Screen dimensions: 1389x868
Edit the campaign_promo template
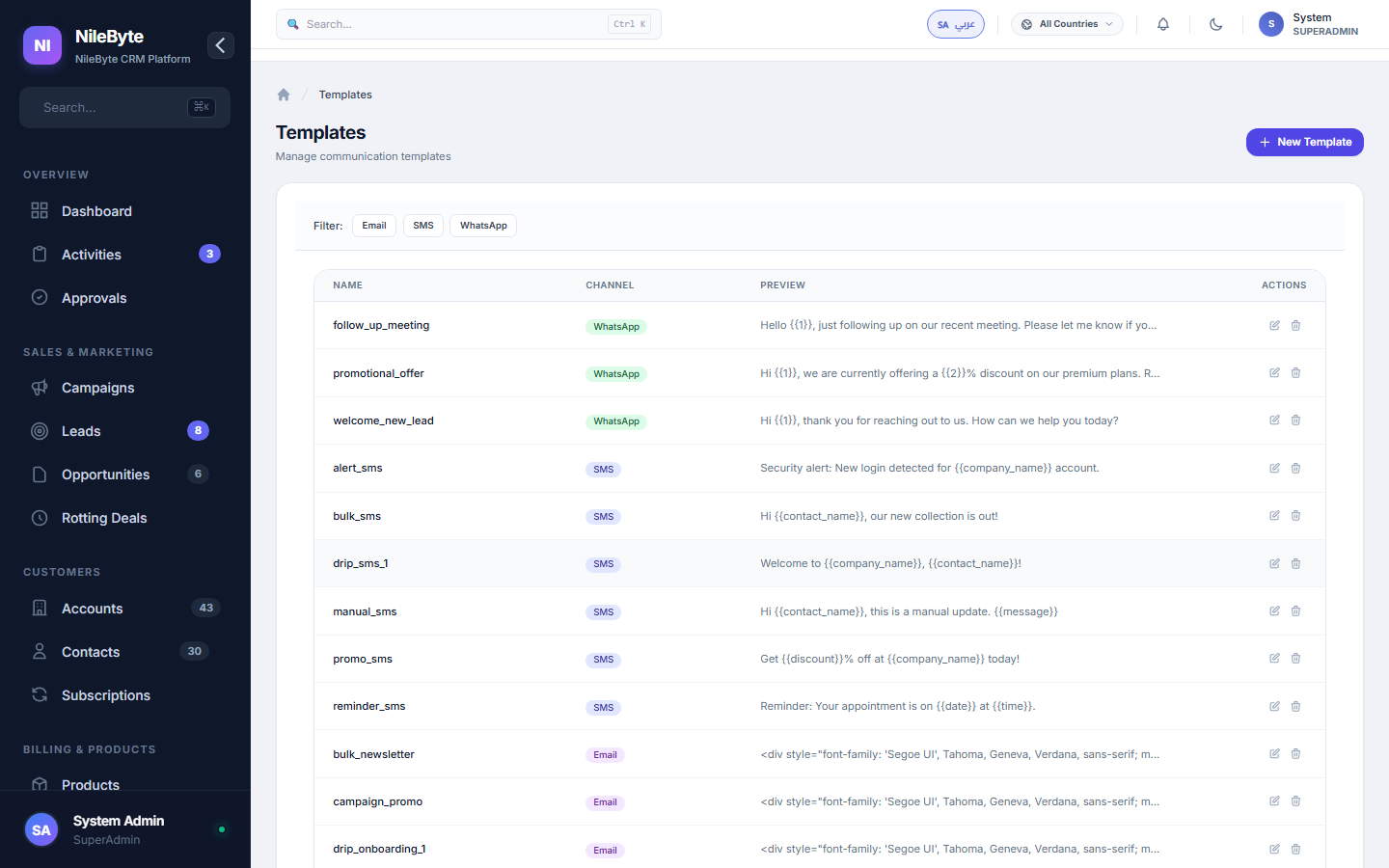(x=1274, y=801)
